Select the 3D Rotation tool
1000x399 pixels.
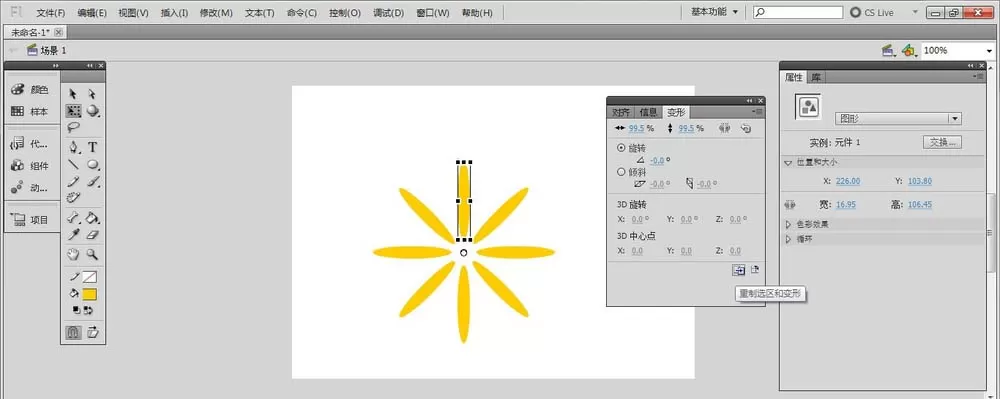pos(93,111)
